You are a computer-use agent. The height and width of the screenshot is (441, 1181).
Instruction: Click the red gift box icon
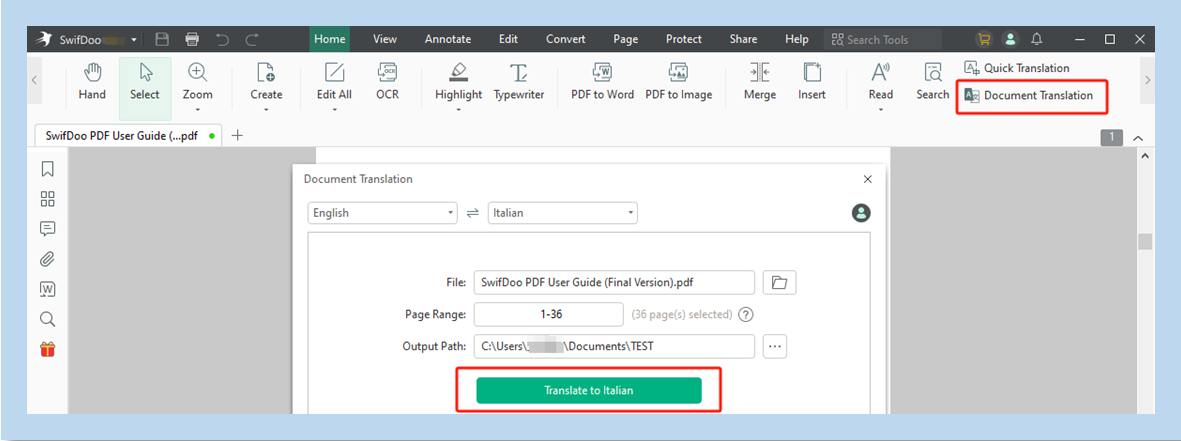(47, 349)
